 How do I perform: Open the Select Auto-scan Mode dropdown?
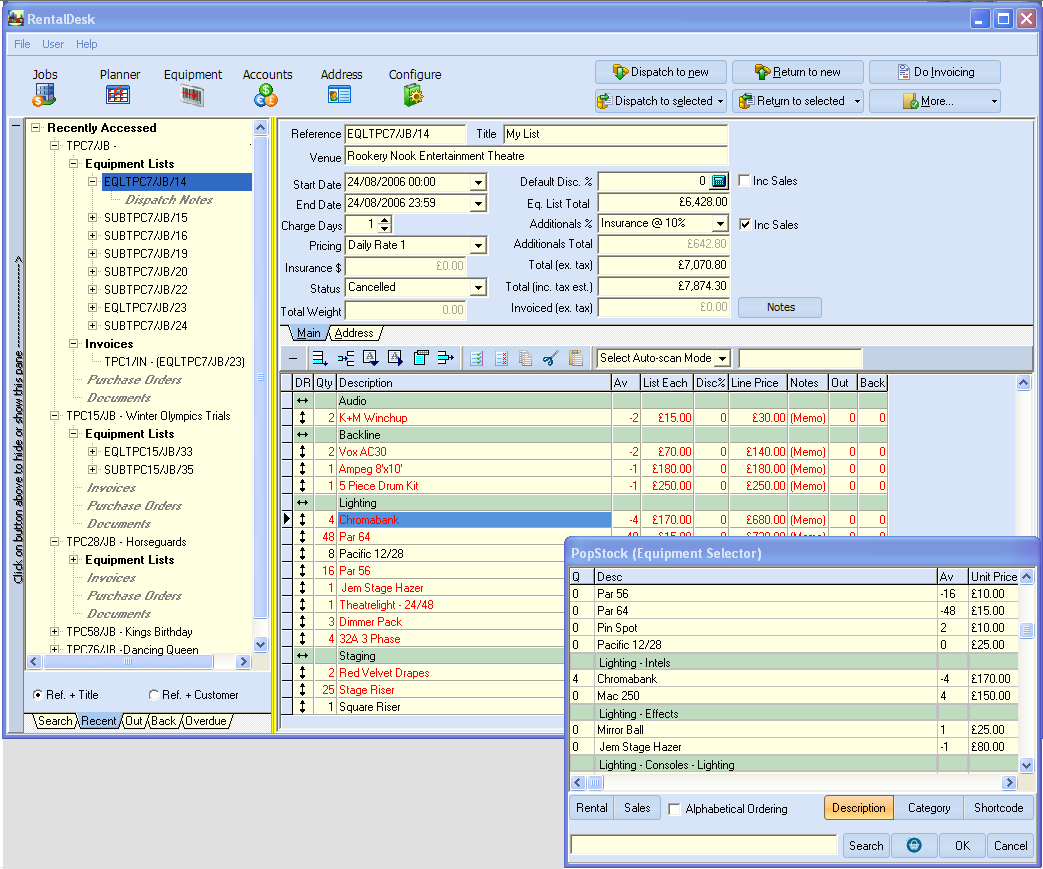[x=722, y=358]
